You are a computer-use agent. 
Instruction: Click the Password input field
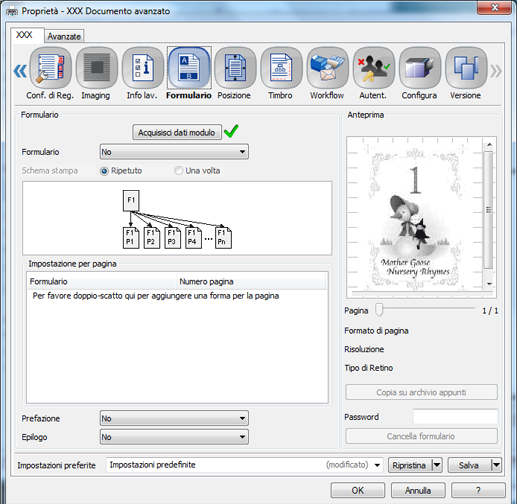click(x=455, y=417)
